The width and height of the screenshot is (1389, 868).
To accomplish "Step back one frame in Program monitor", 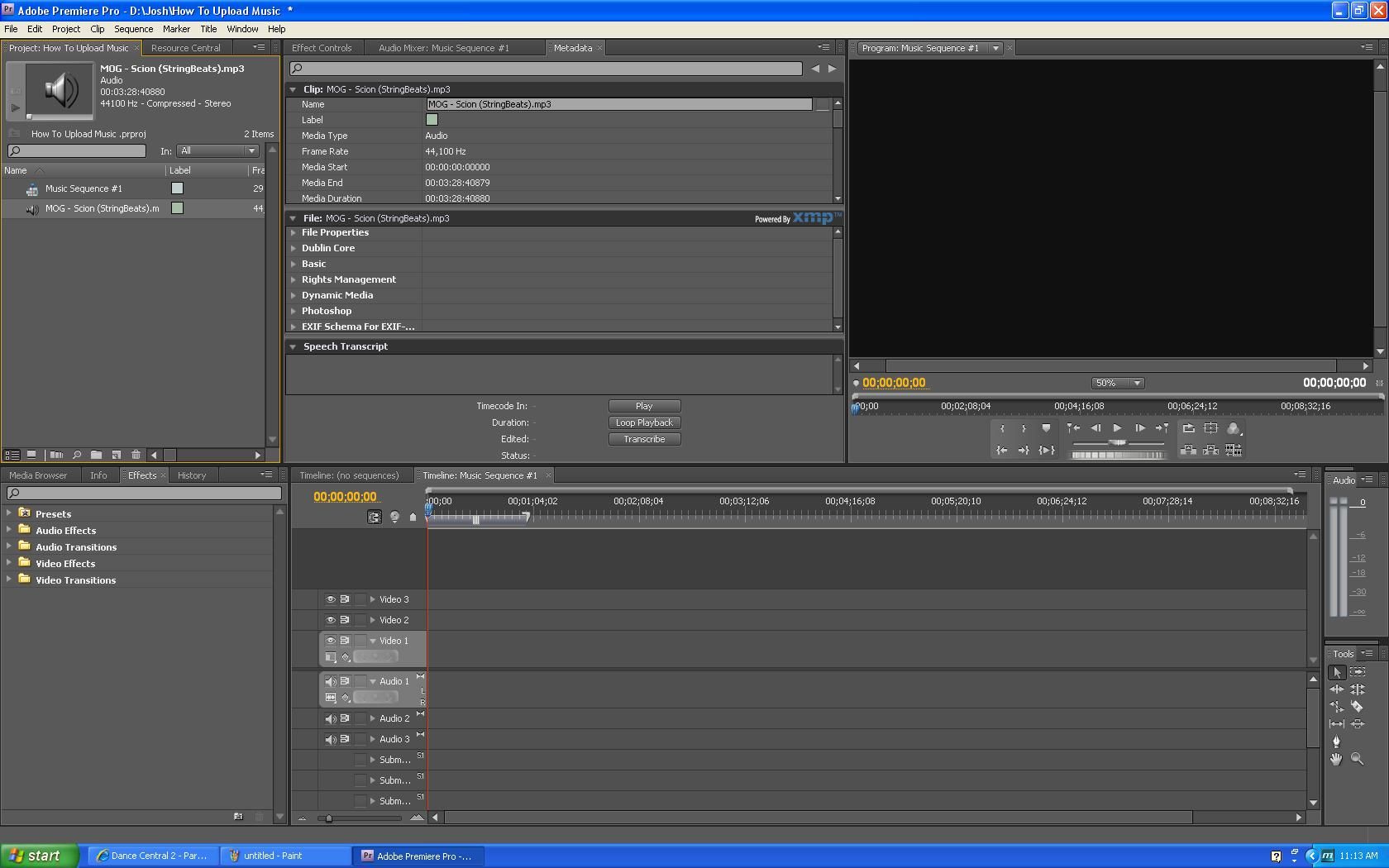I will [x=1095, y=428].
